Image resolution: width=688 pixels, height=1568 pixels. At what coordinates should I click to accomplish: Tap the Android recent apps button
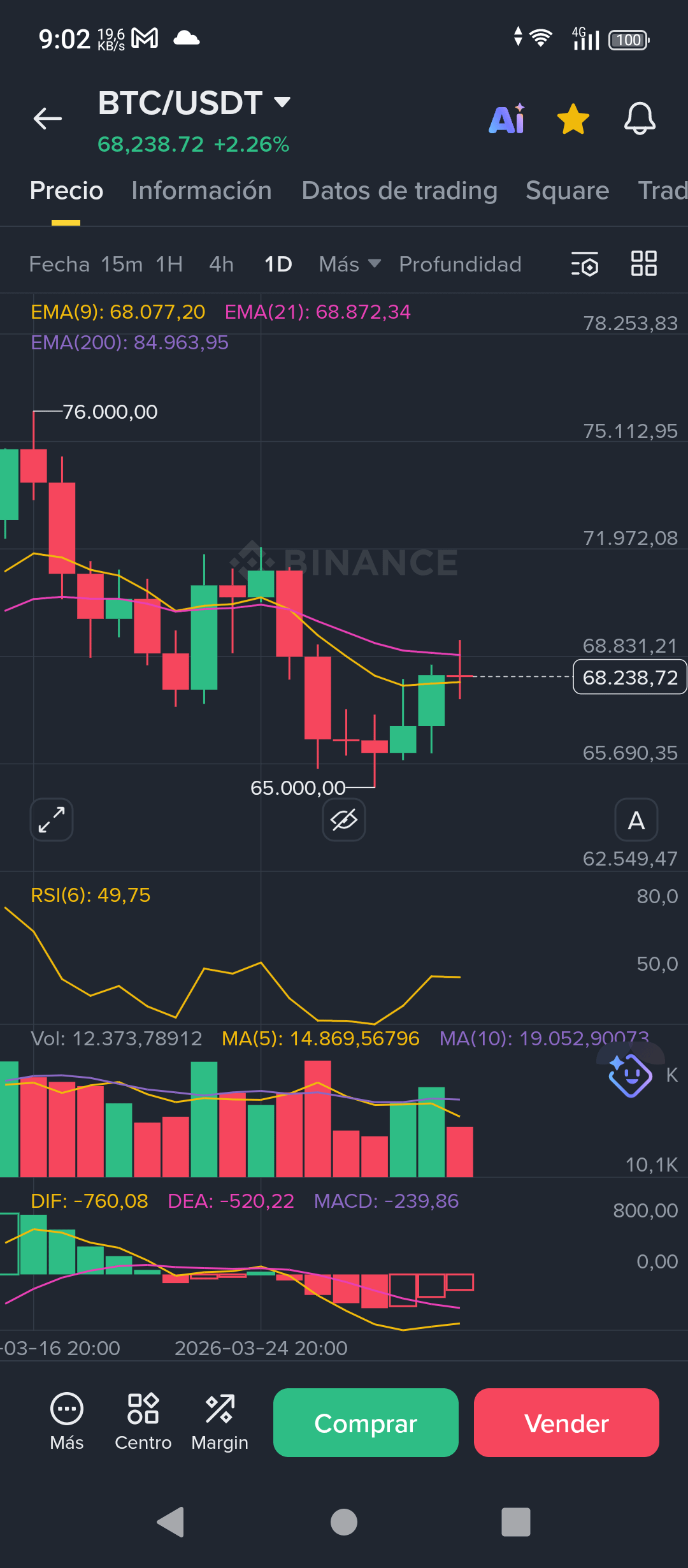coord(516,1522)
